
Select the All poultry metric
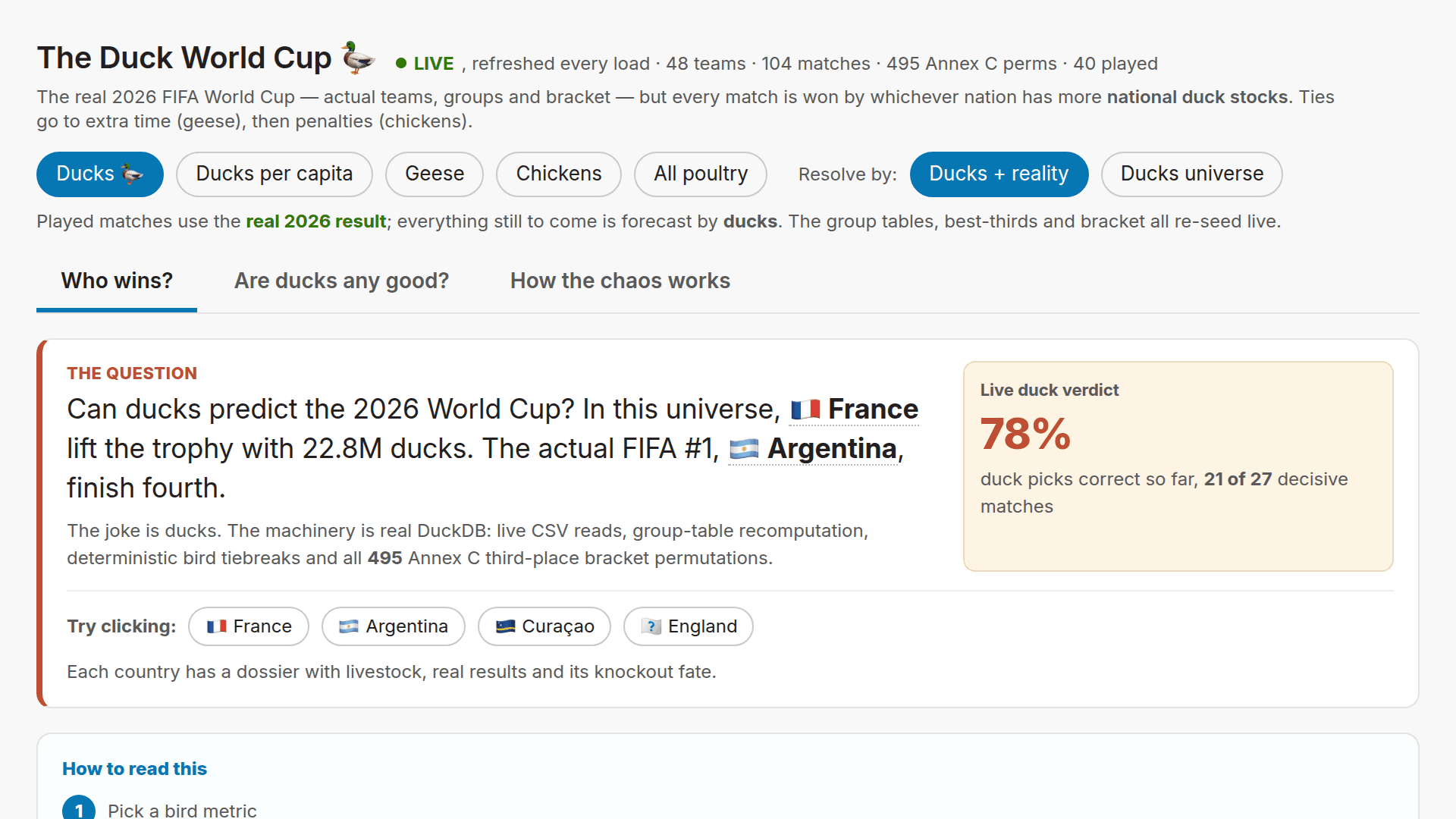pos(701,174)
